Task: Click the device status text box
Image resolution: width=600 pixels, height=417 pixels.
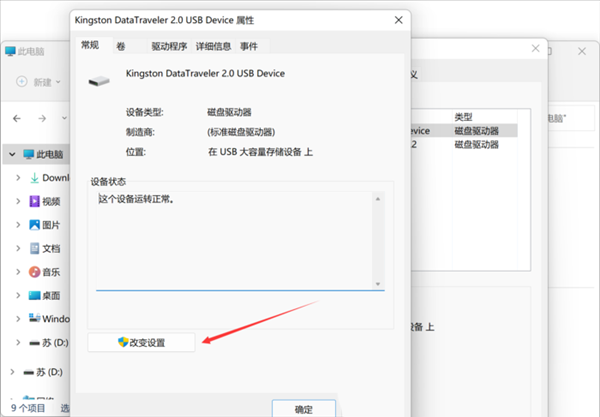Action: (x=236, y=241)
